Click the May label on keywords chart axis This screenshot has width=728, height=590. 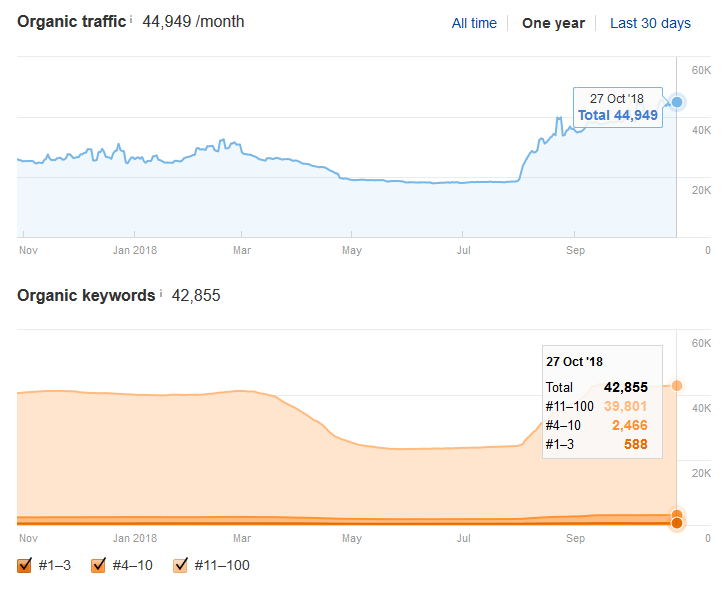pyautogui.click(x=351, y=537)
